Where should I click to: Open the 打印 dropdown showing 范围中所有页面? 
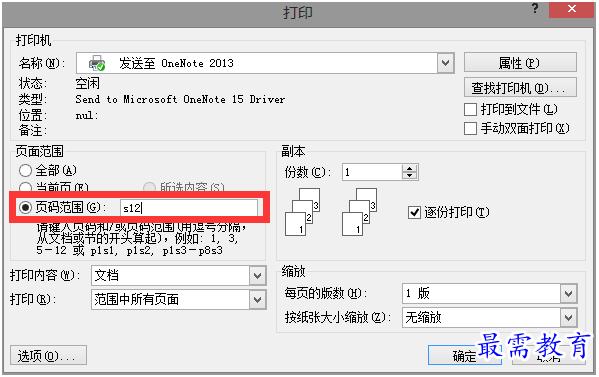[257, 299]
